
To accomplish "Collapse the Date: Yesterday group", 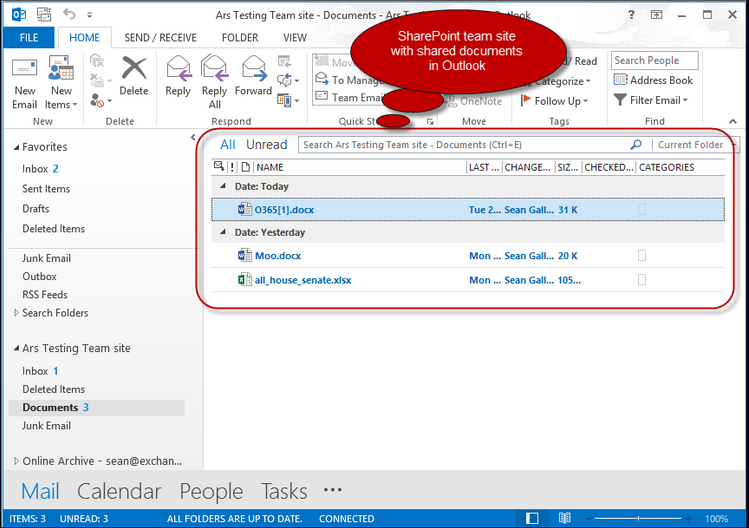I will point(223,232).
